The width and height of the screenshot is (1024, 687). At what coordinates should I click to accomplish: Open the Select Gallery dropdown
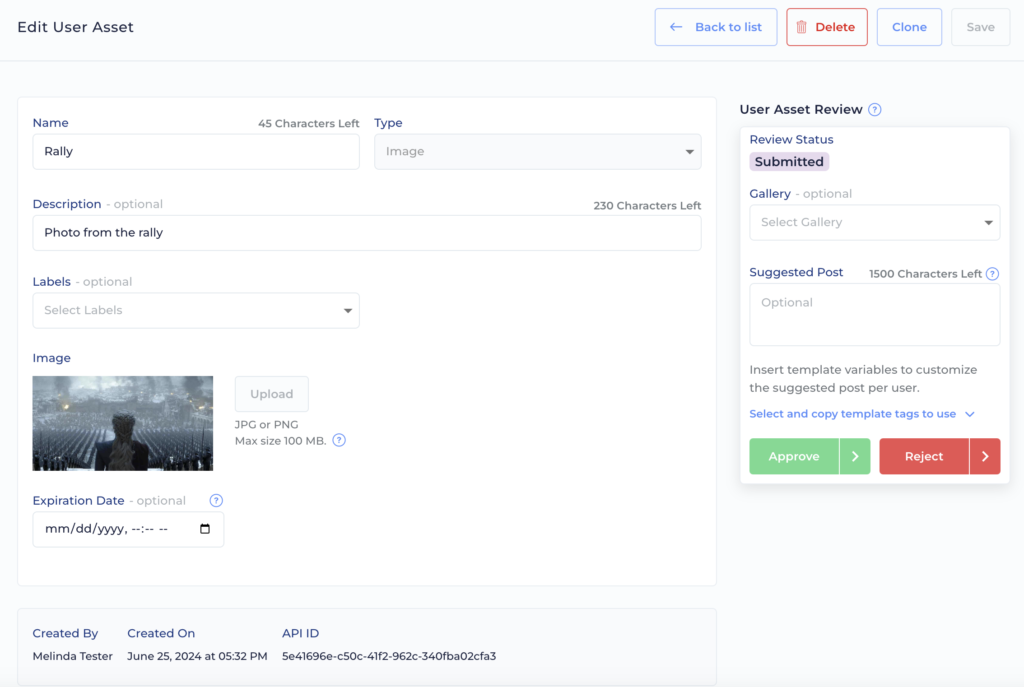(874, 222)
